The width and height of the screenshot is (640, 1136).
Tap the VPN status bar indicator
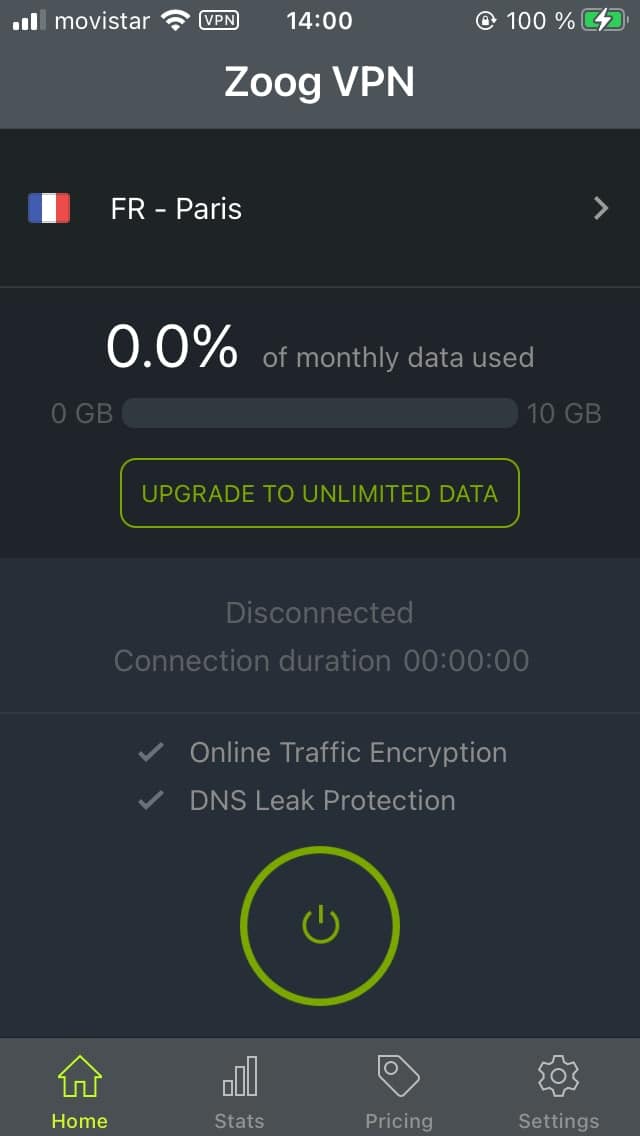218,21
